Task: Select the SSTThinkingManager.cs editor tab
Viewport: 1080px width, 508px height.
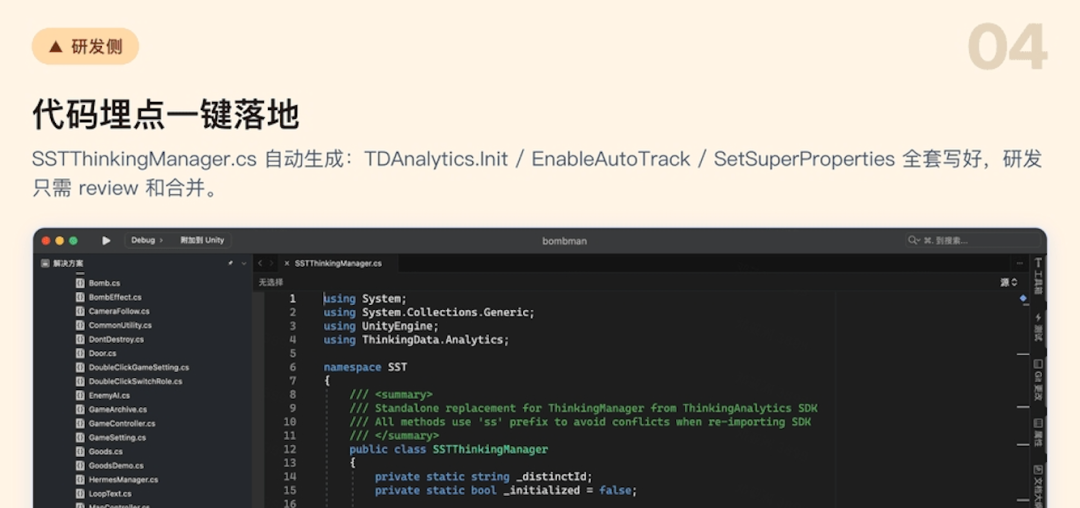Action: [x=338, y=263]
